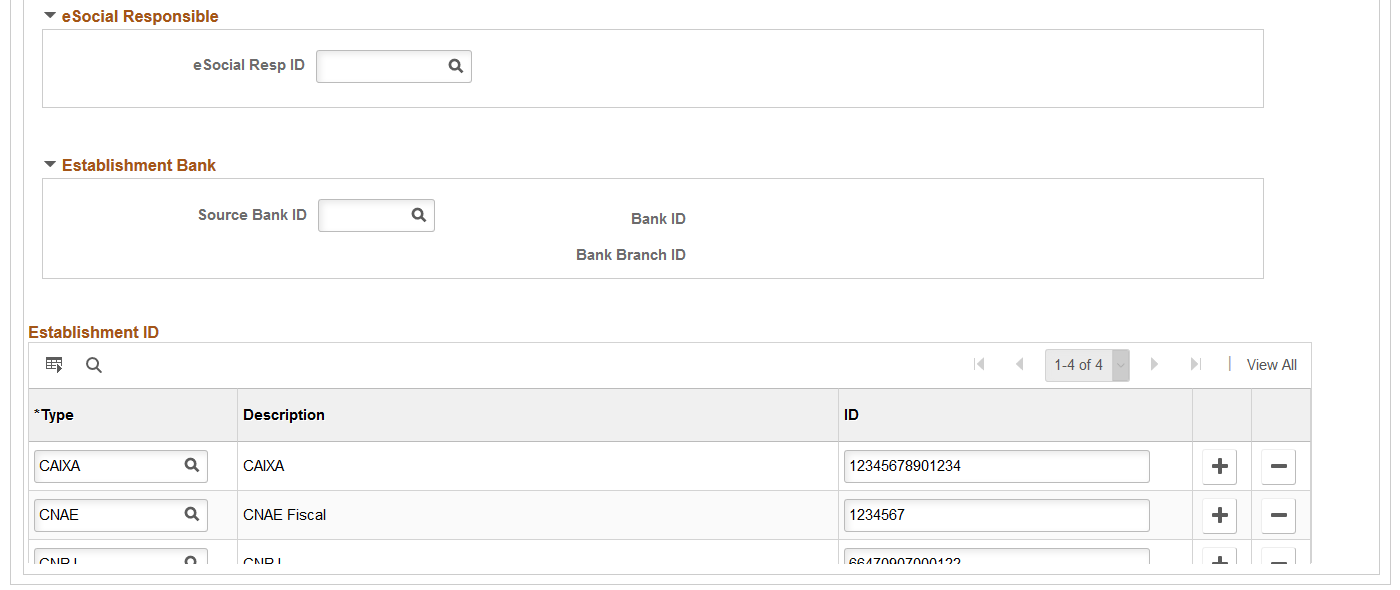Click the Find search icon in grid toolbar
The image size is (1400, 590).
point(94,365)
